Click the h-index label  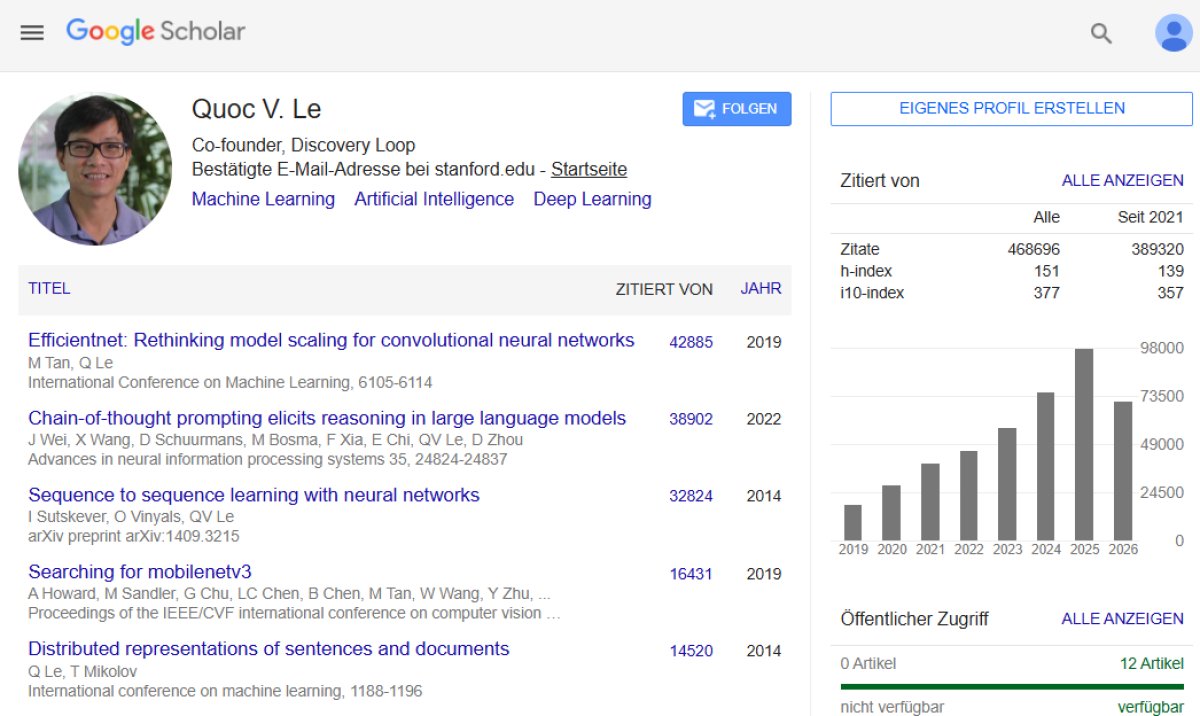click(x=866, y=271)
